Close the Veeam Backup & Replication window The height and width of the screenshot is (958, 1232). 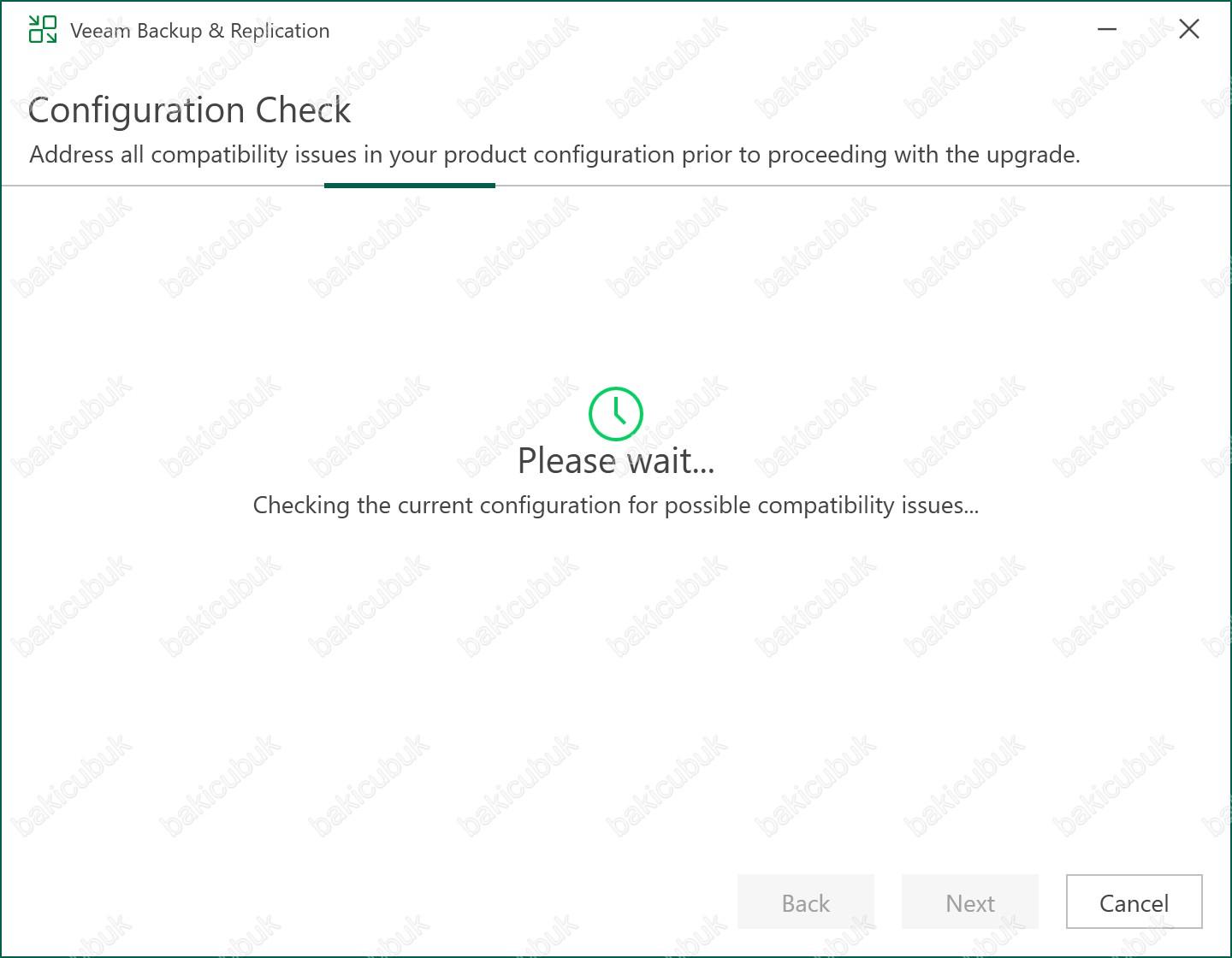click(x=1188, y=29)
